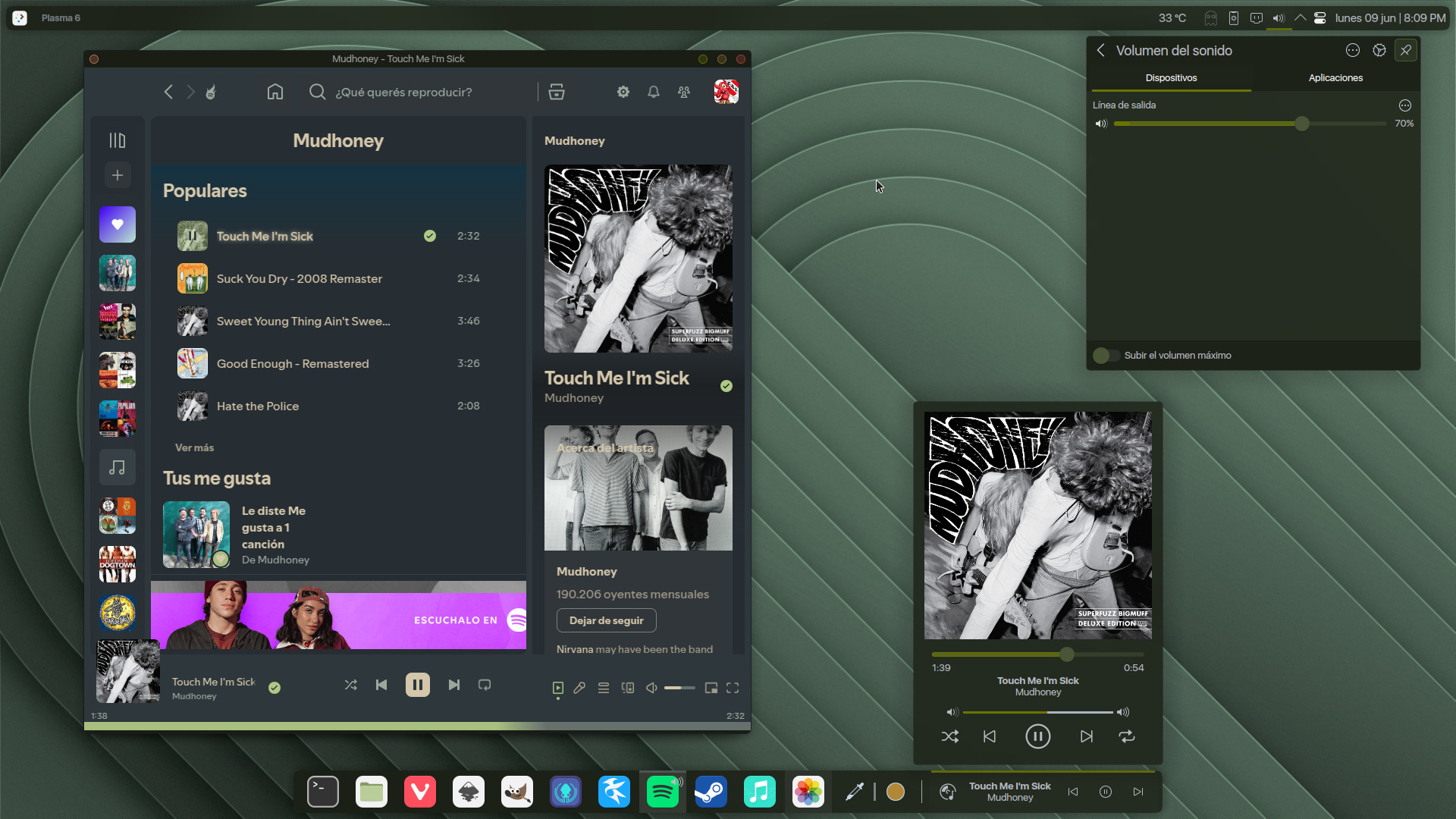This screenshot has height=819, width=1456.
Task: Play Hate the Police track
Action: coord(338,406)
